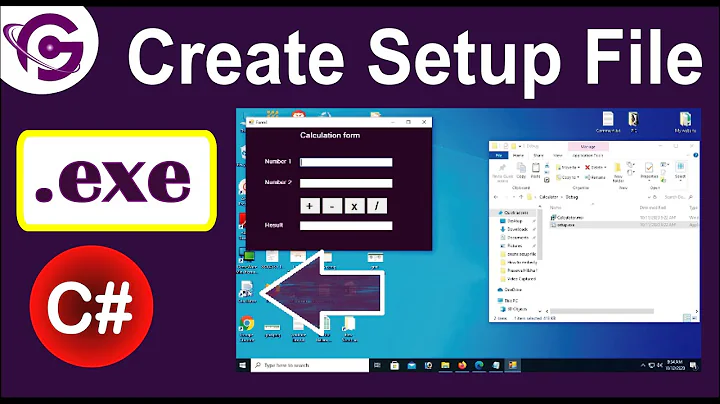Switch to large icons view in status bar
The height and width of the screenshot is (404, 720).
point(695,318)
